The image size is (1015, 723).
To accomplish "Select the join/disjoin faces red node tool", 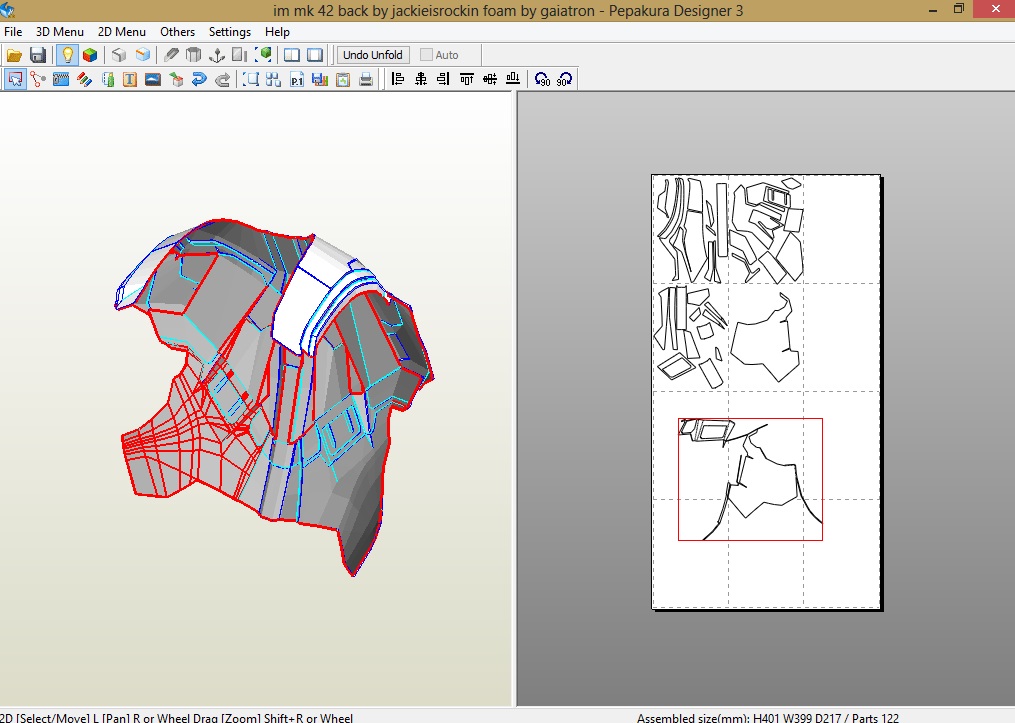I will point(38,80).
